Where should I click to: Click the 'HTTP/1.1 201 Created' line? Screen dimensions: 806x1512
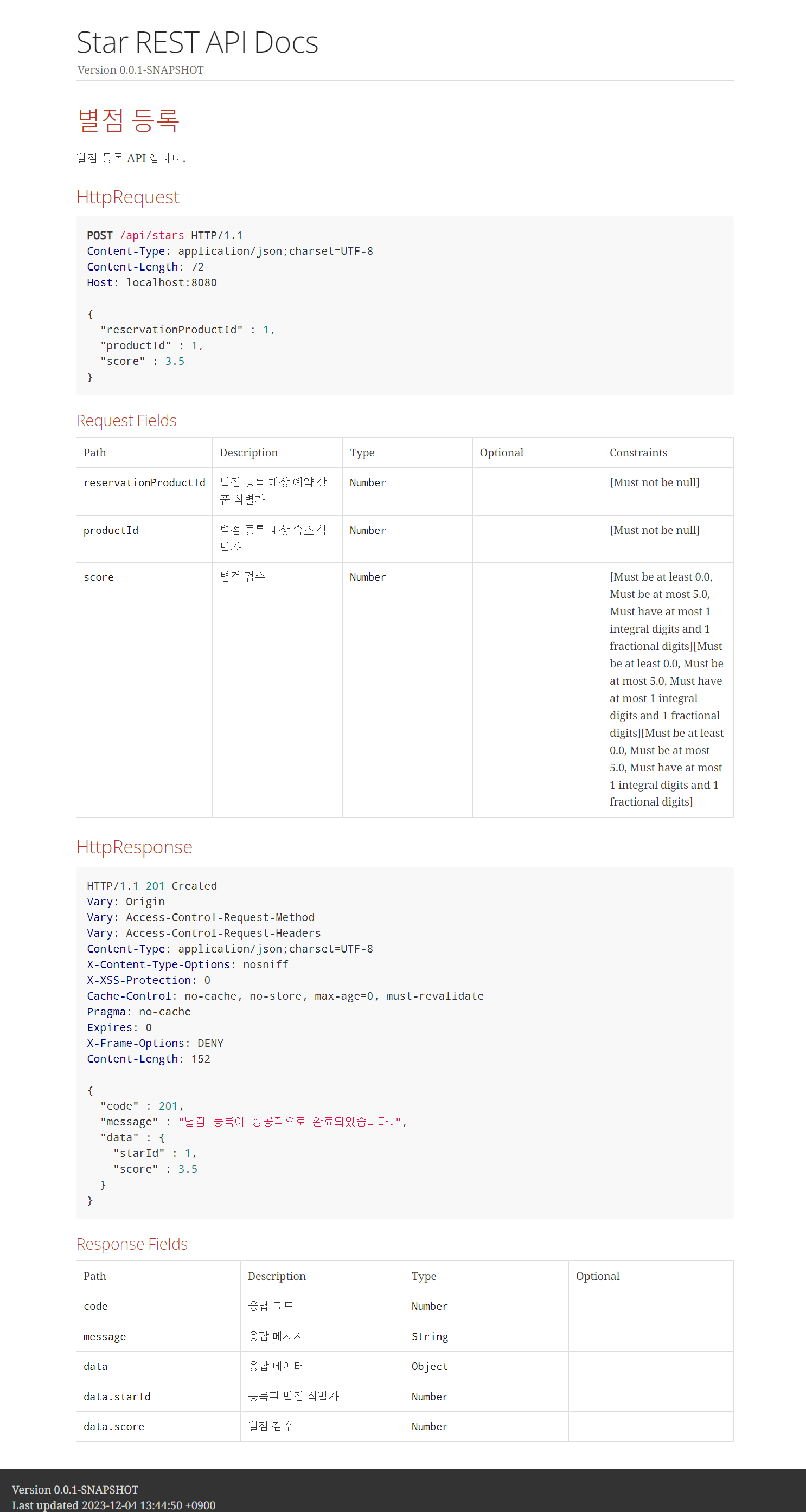click(x=152, y=886)
